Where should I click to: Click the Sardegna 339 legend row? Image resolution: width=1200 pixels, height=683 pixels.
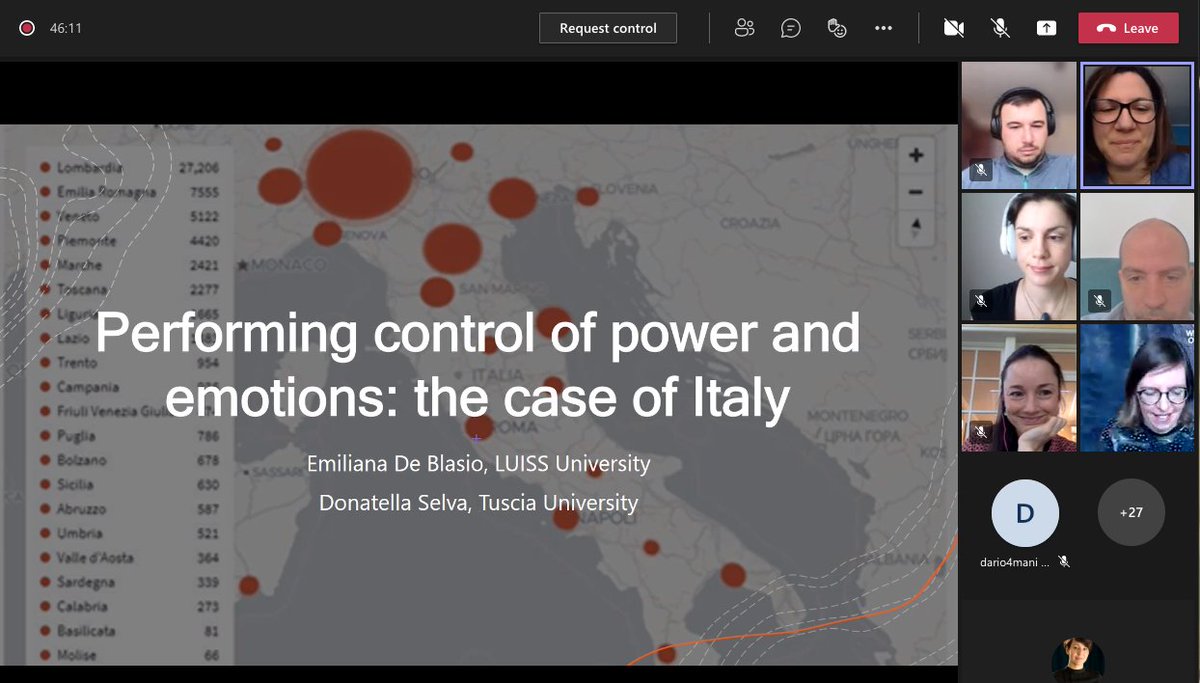[x=129, y=582]
